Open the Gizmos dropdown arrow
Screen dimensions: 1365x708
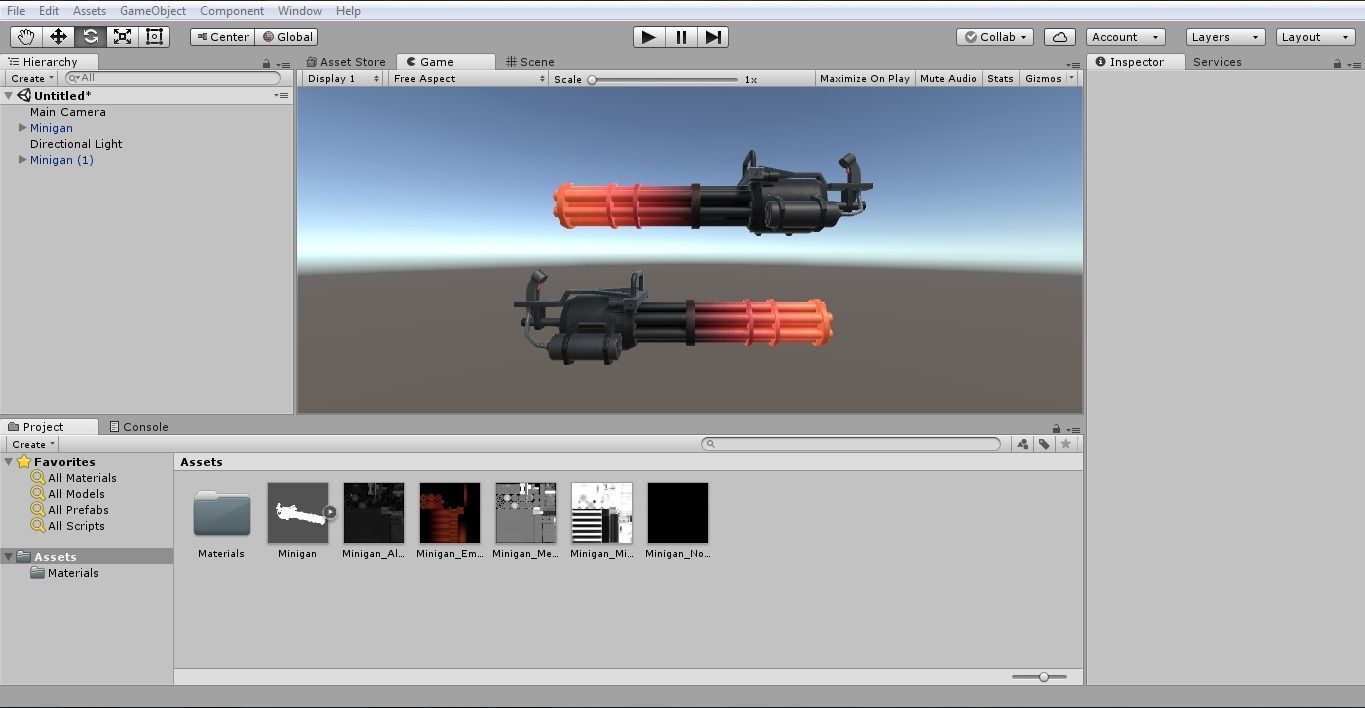click(x=1071, y=78)
